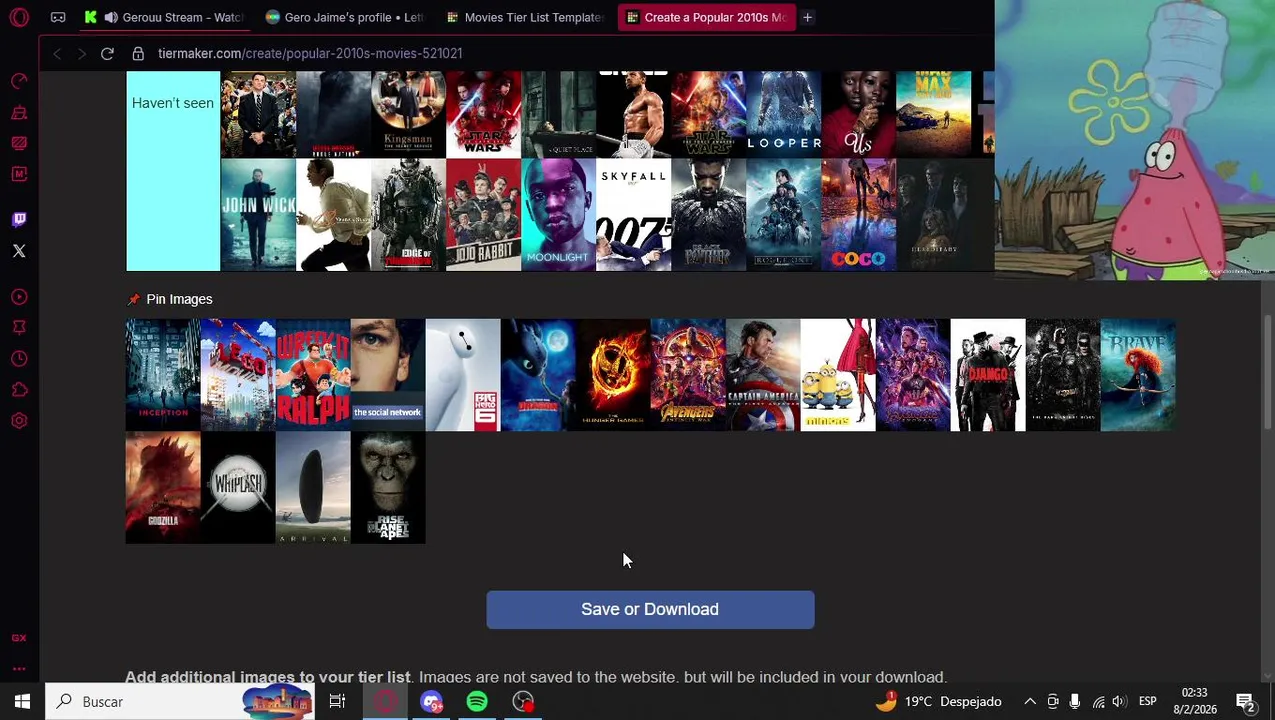Image resolution: width=1275 pixels, height=720 pixels.
Task: Select Avengers Infinity War poster
Action: [x=688, y=375]
